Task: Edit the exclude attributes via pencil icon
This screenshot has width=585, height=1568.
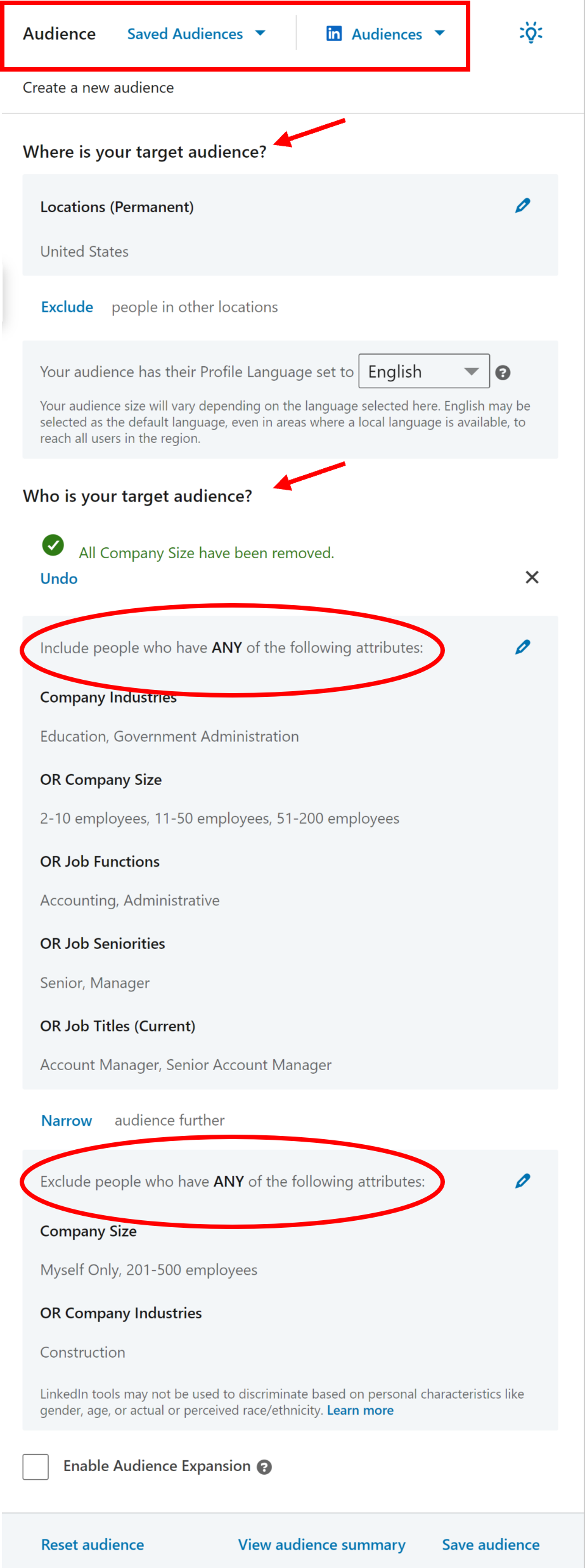Action: coord(522,1180)
